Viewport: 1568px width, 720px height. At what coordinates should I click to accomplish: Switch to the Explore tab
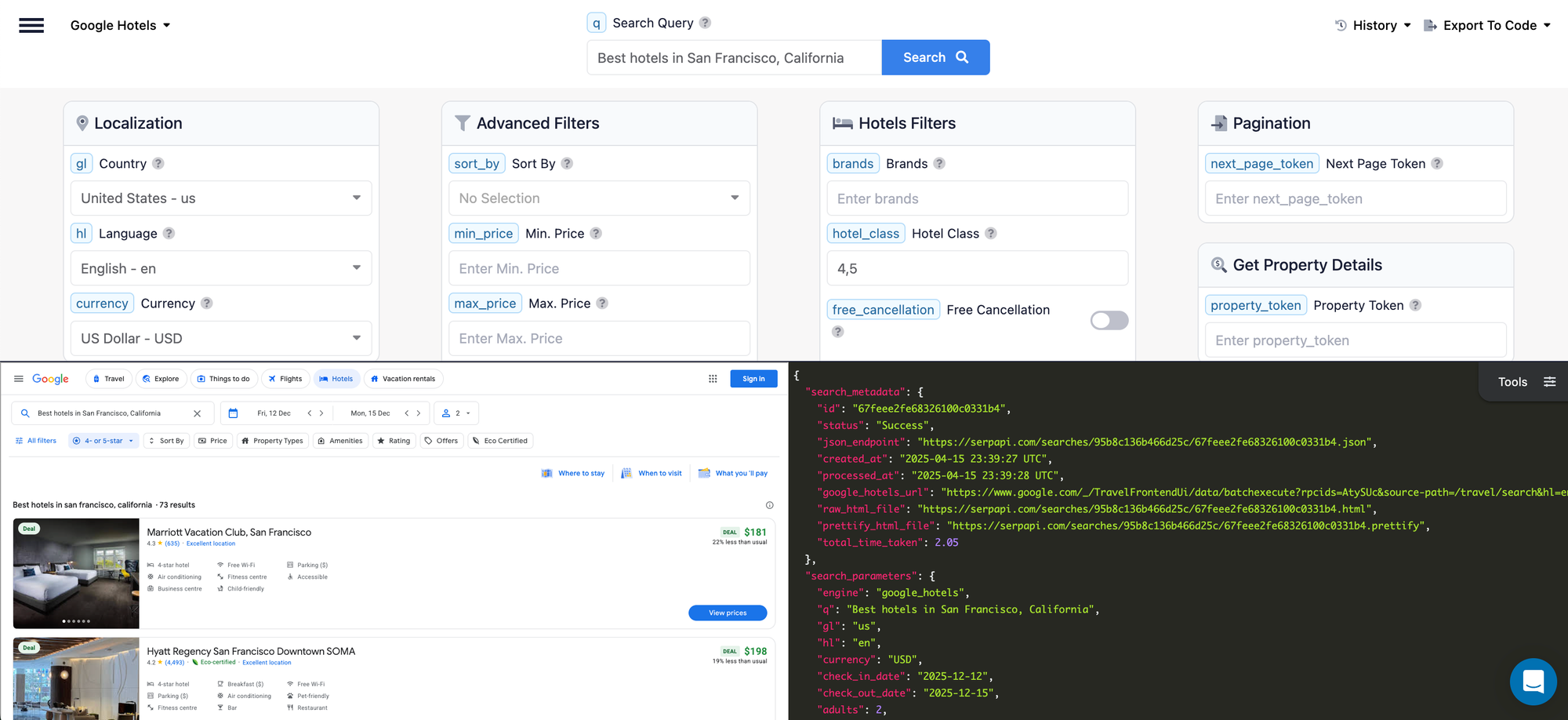(x=162, y=379)
